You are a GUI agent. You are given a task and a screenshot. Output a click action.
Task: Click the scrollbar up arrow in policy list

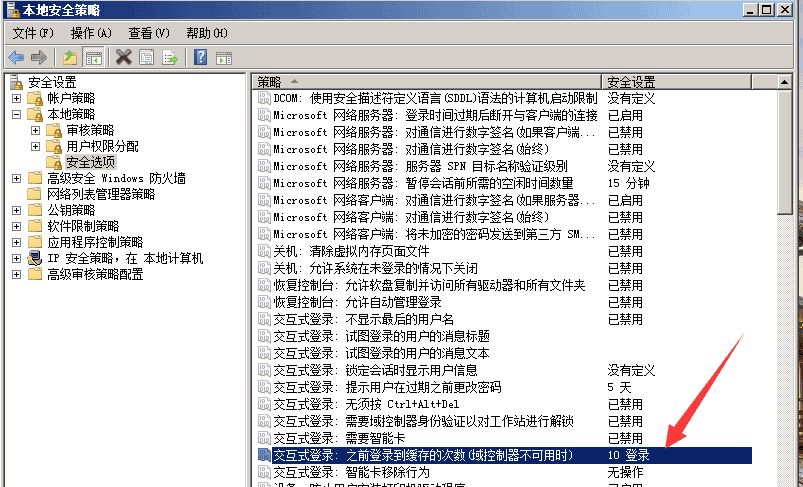785,82
